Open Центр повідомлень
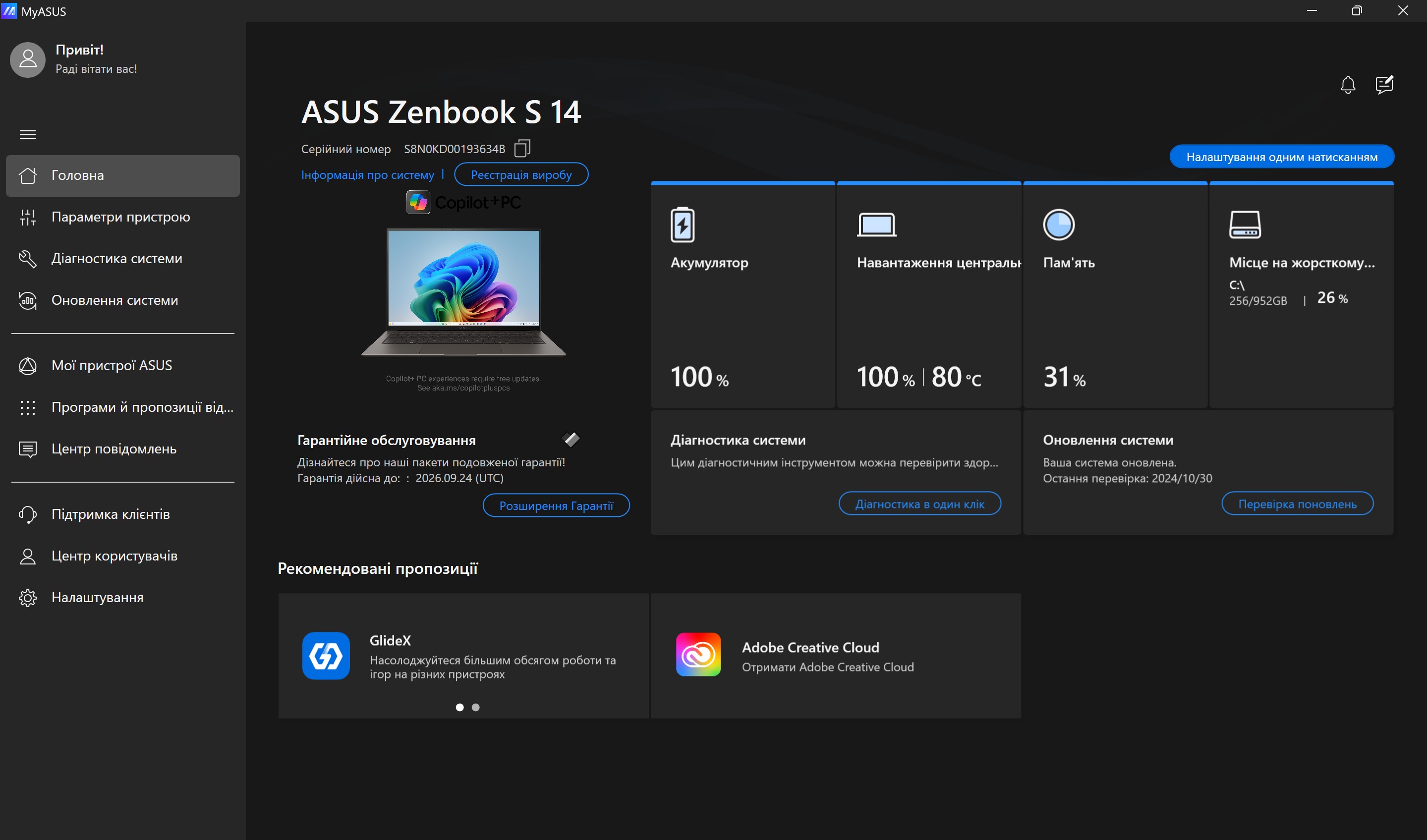 [x=123, y=449]
